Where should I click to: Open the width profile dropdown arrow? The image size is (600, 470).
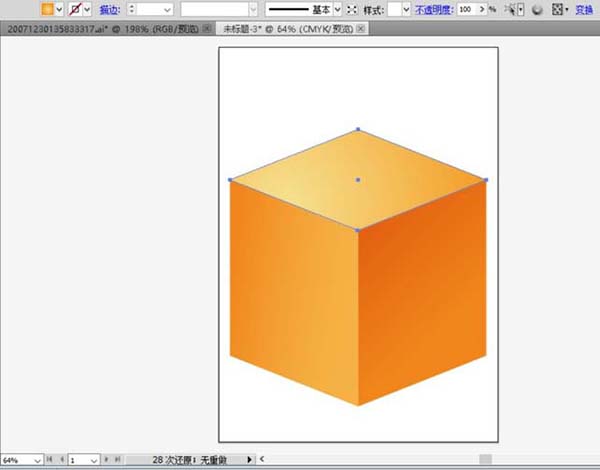tap(253, 10)
